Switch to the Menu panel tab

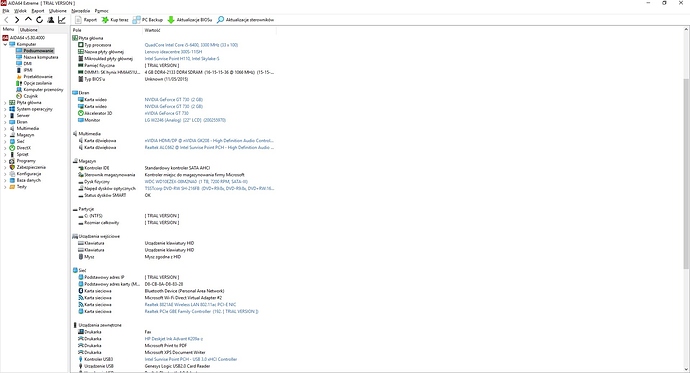coord(8,29)
